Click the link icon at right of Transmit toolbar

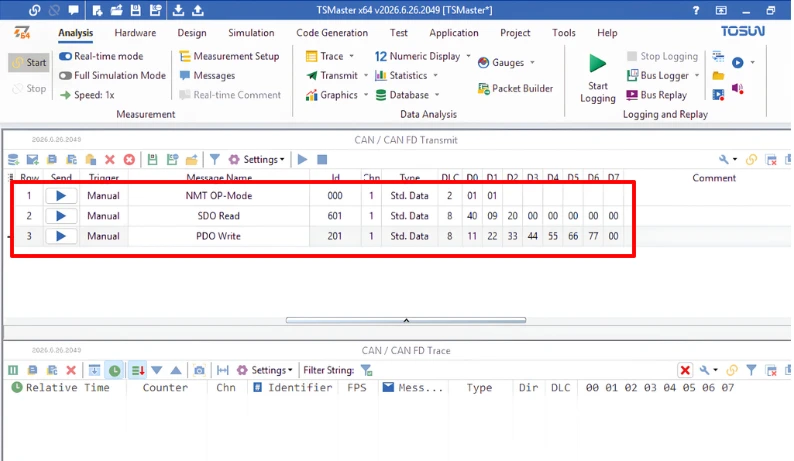751,160
